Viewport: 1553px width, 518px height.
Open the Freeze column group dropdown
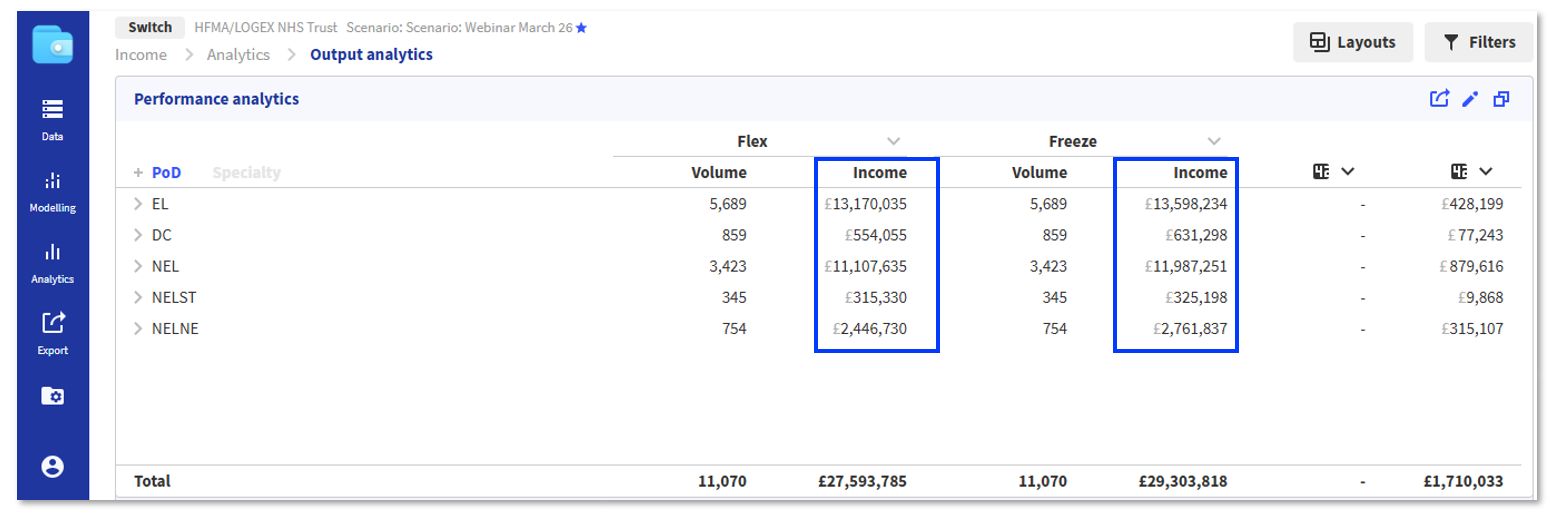(1214, 141)
